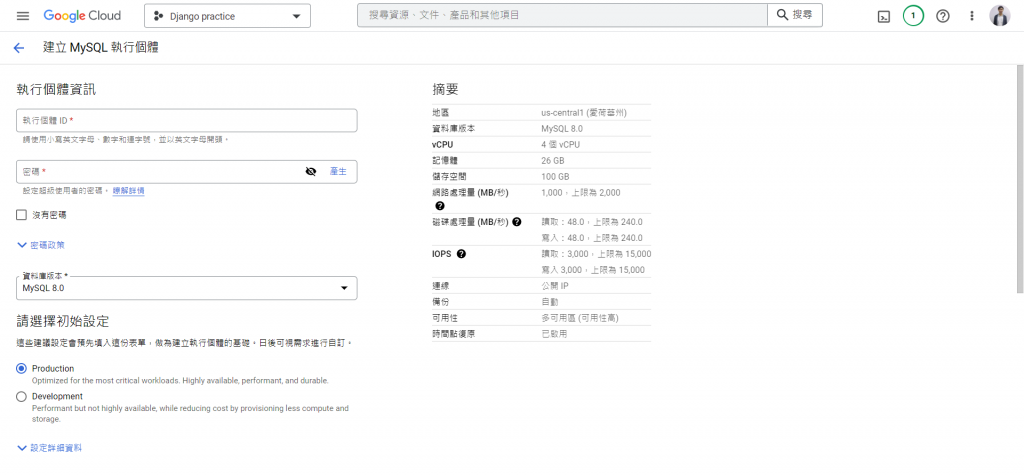Toggle password visibility eye icon
The height and width of the screenshot is (475, 1024).
311,172
